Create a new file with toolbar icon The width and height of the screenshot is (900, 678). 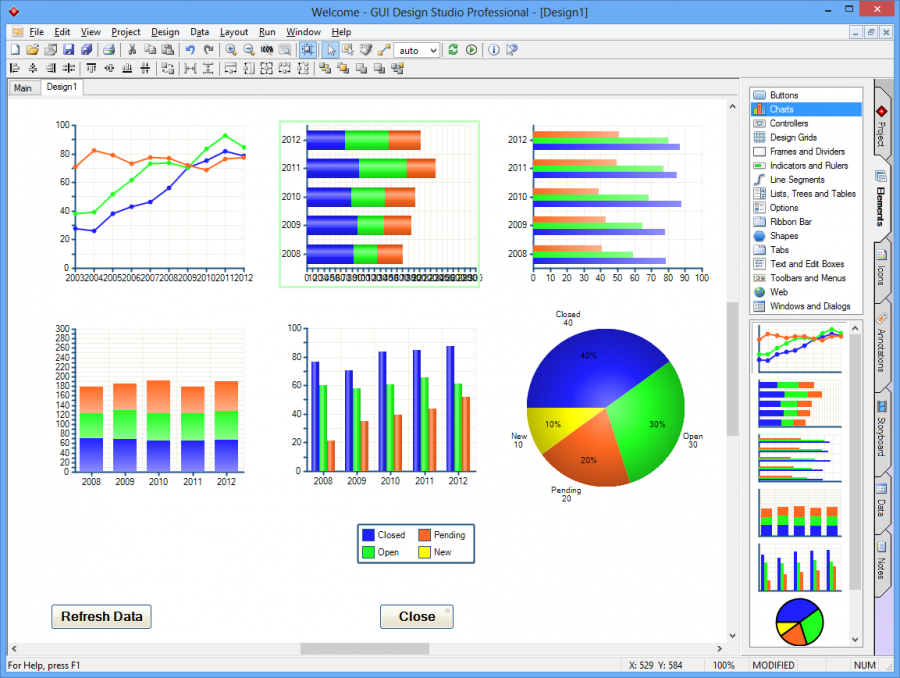click(x=15, y=50)
